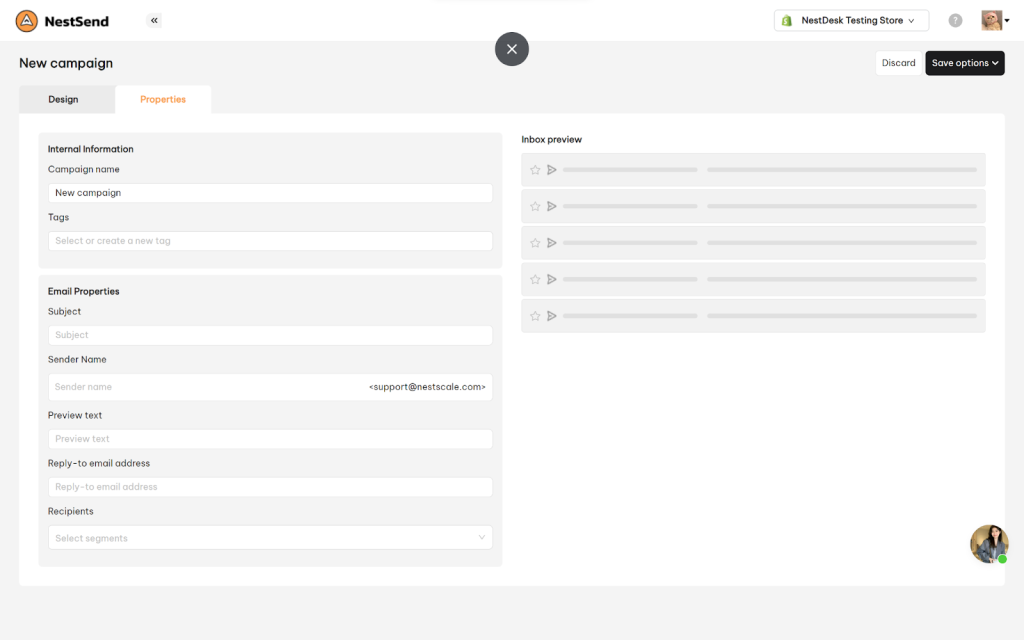
Task: Click into the Subject input
Action: 270,335
